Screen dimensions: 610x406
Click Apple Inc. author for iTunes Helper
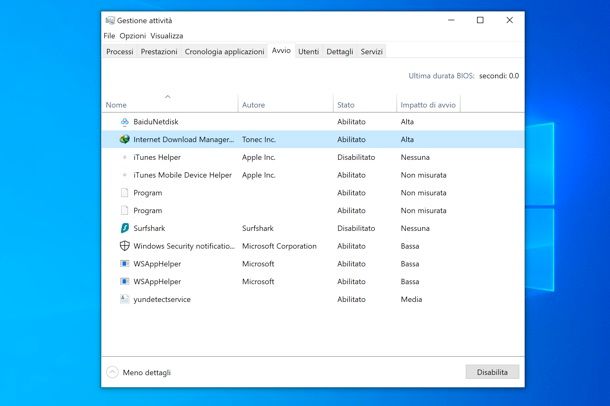259,157
